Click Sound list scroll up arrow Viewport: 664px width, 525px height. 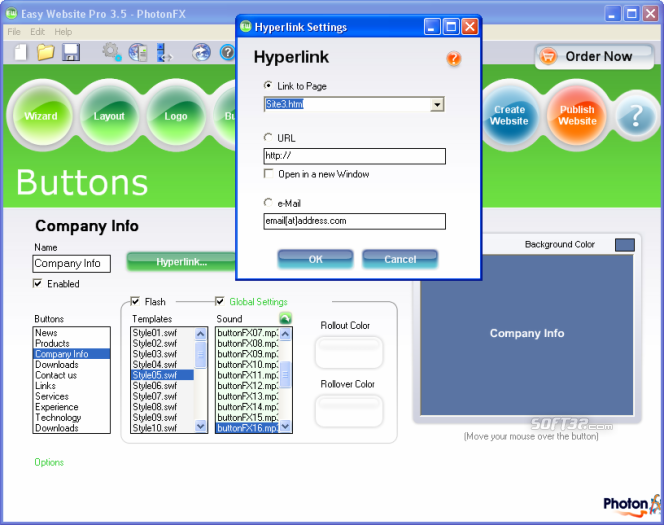[x=285, y=334]
